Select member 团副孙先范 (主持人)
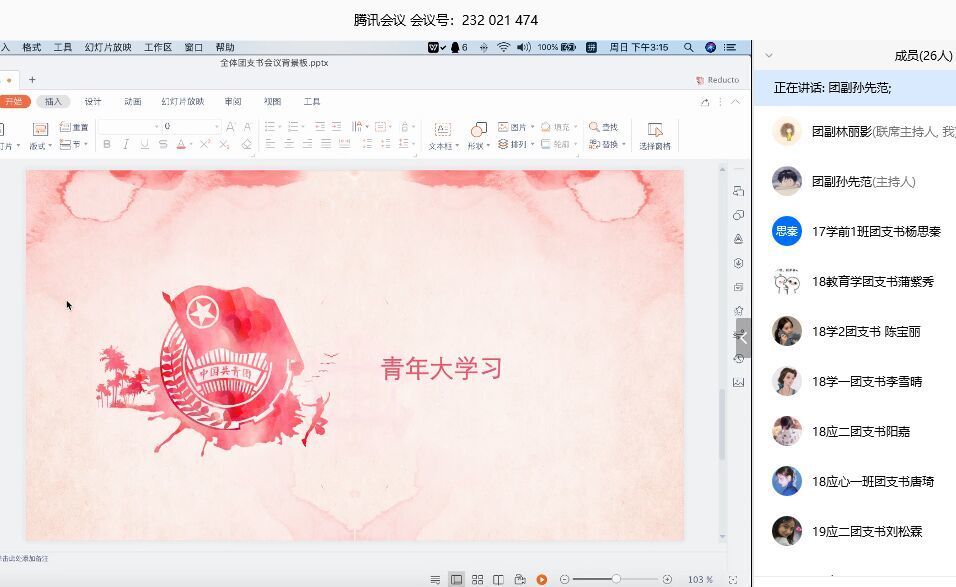This screenshot has height=587, width=956. pos(862,181)
